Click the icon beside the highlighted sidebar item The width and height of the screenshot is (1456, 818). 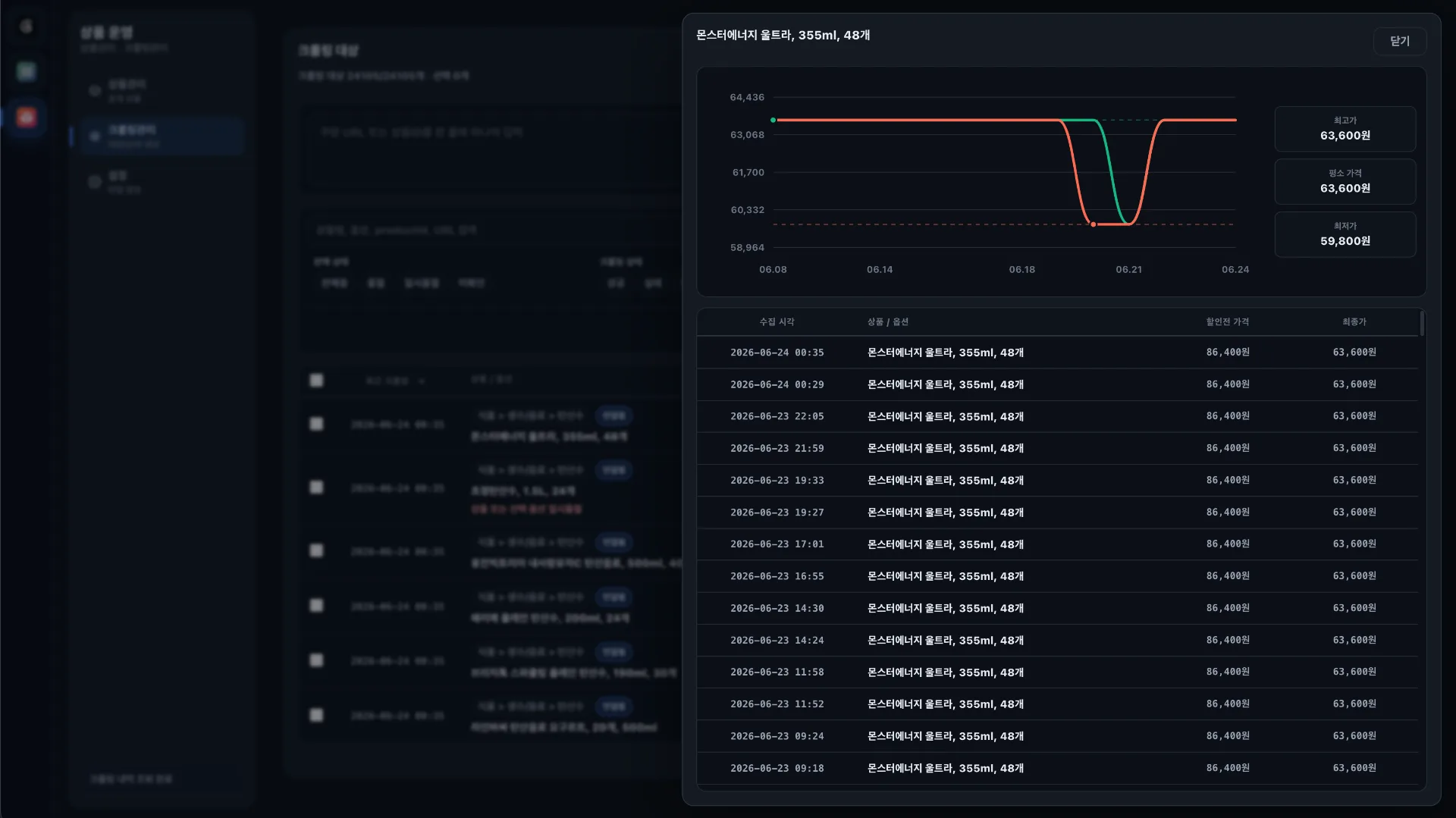coord(95,136)
